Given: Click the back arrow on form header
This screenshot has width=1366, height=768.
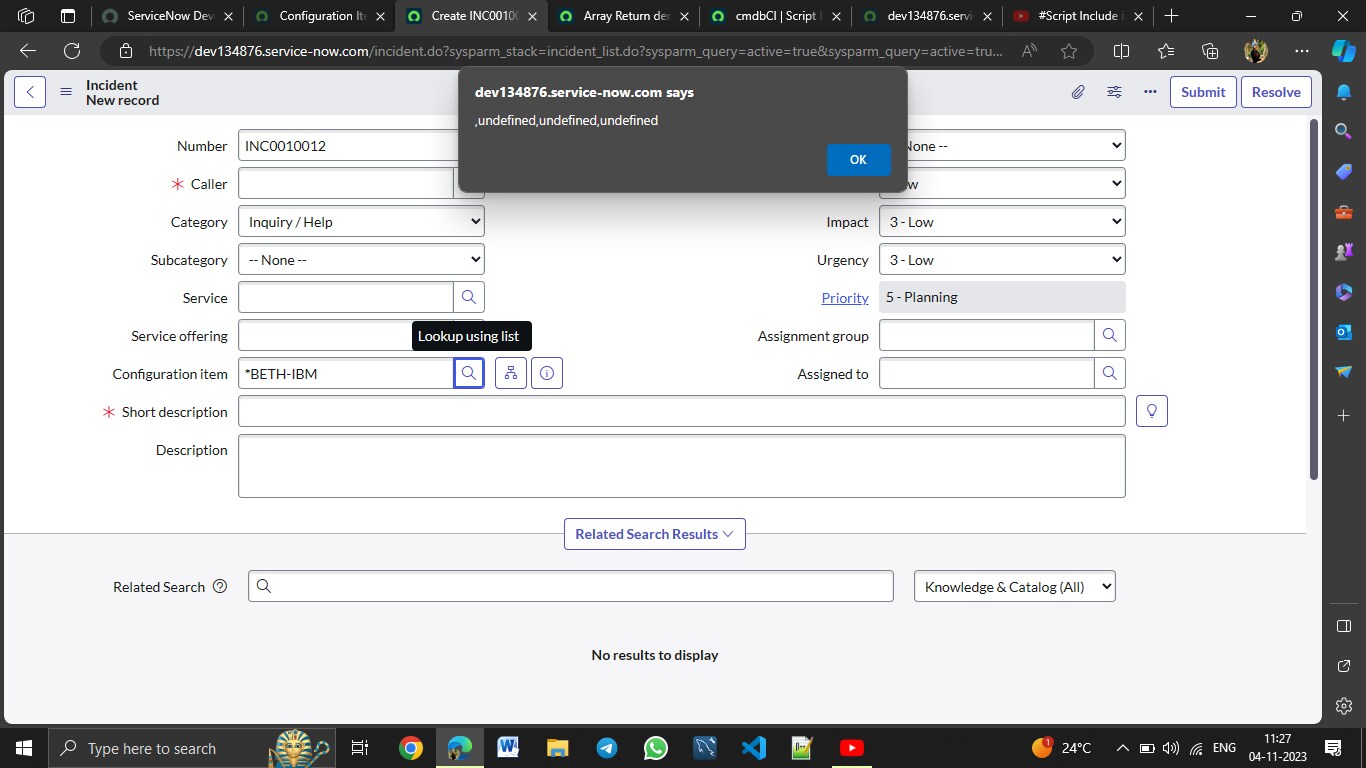Looking at the screenshot, I should [30, 92].
